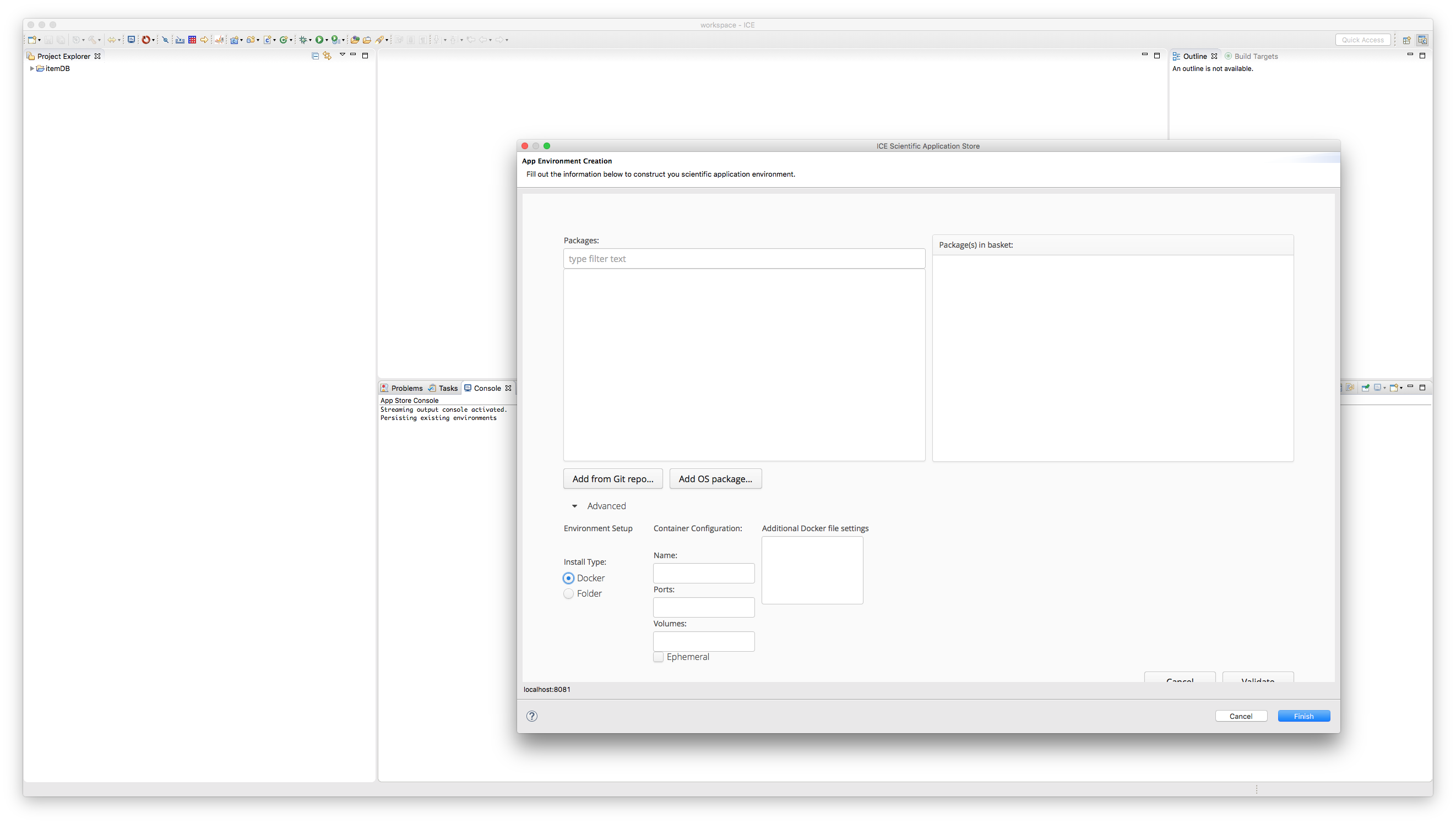The image size is (1456, 824).
Task: Click the New file wizard icon
Action: point(32,40)
